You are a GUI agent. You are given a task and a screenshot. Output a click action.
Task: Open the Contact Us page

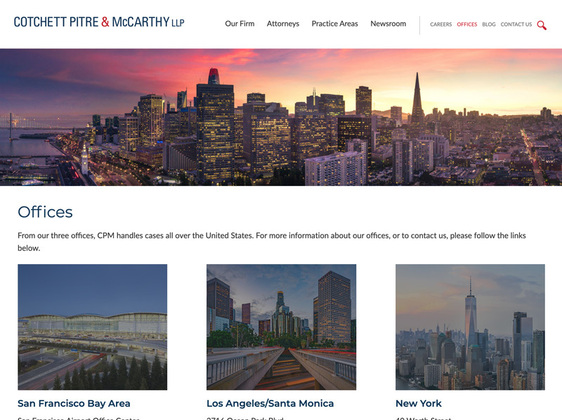tap(516, 24)
